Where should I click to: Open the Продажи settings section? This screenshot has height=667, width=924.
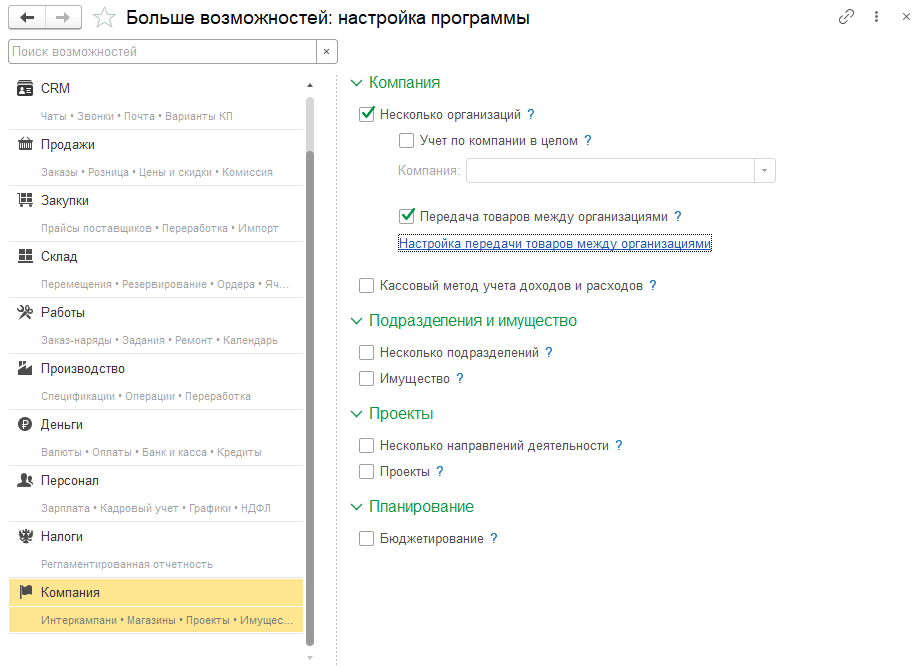[x=68, y=145]
